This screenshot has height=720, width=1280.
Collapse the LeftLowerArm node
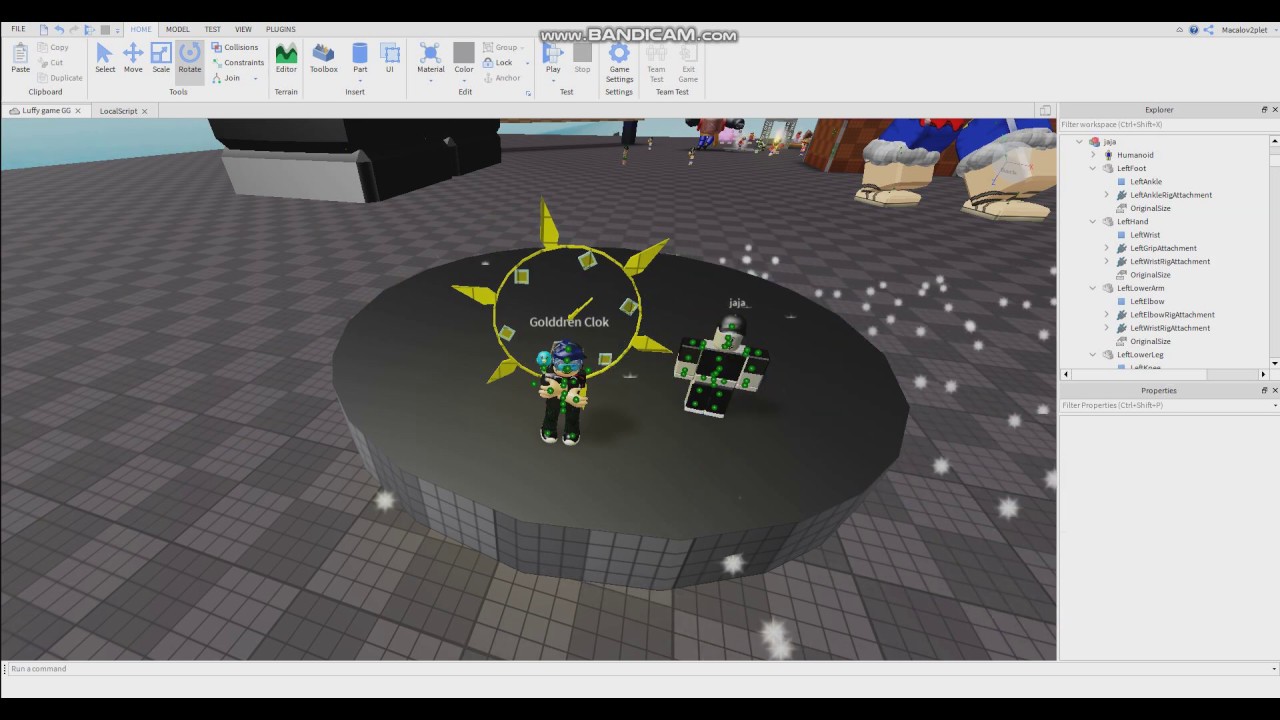1093,288
